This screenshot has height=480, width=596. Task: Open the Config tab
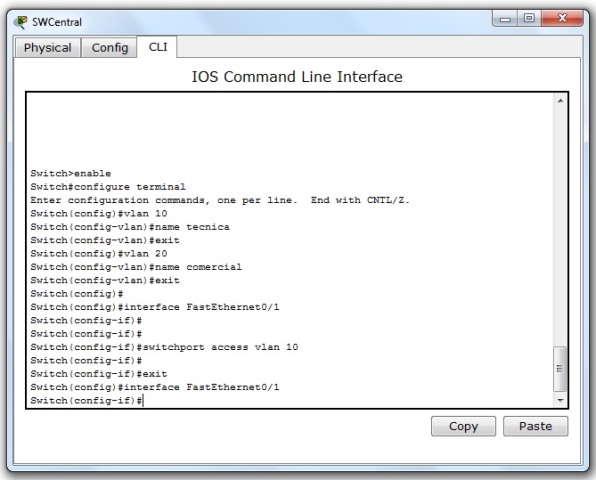(x=110, y=48)
